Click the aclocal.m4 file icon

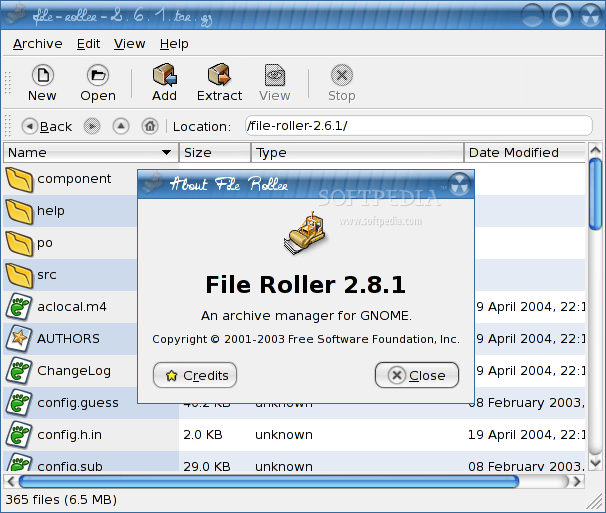[x=19, y=307]
